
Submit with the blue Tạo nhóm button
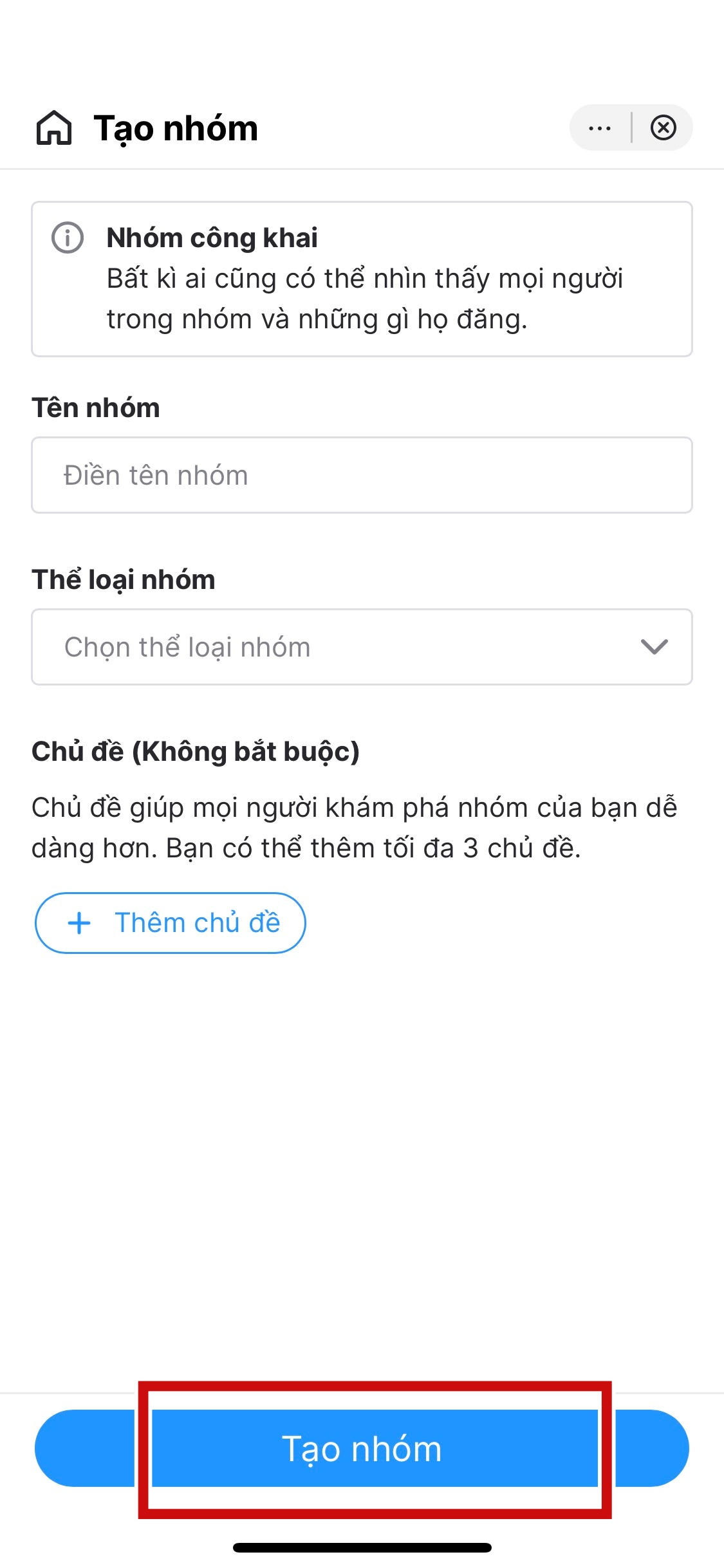click(362, 1448)
